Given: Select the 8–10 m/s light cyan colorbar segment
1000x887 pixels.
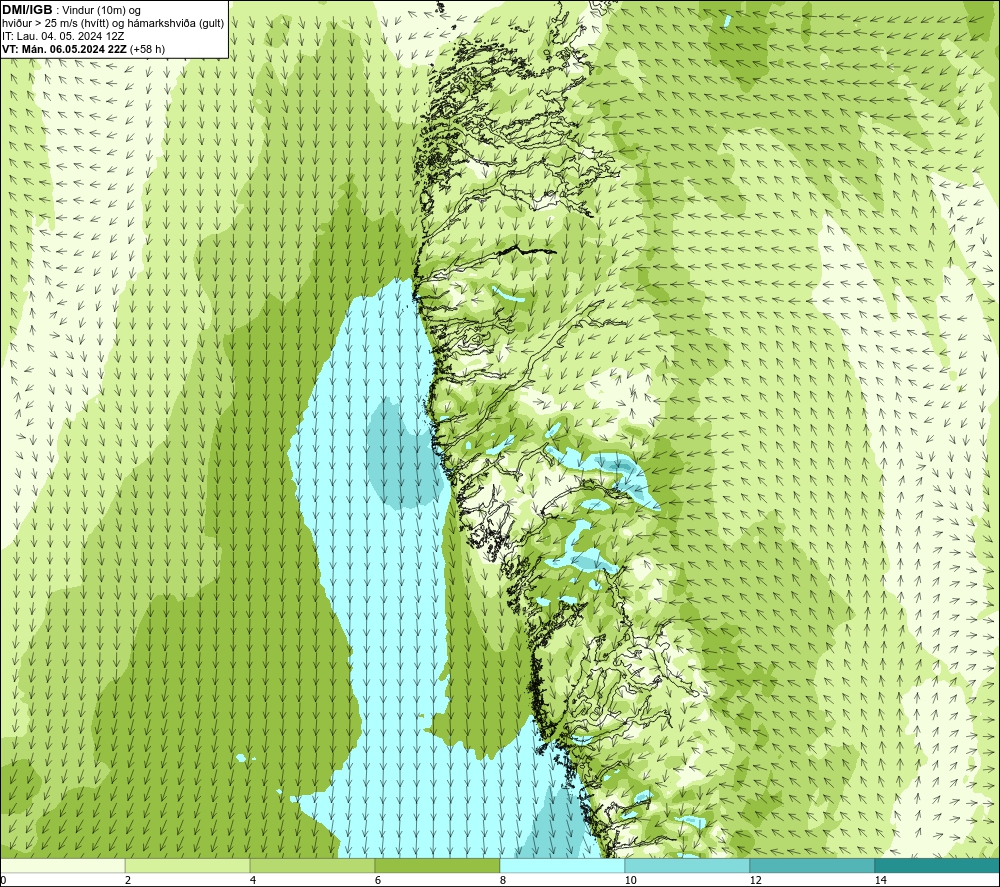Looking at the screenshot, I should (x=562, y=865).
